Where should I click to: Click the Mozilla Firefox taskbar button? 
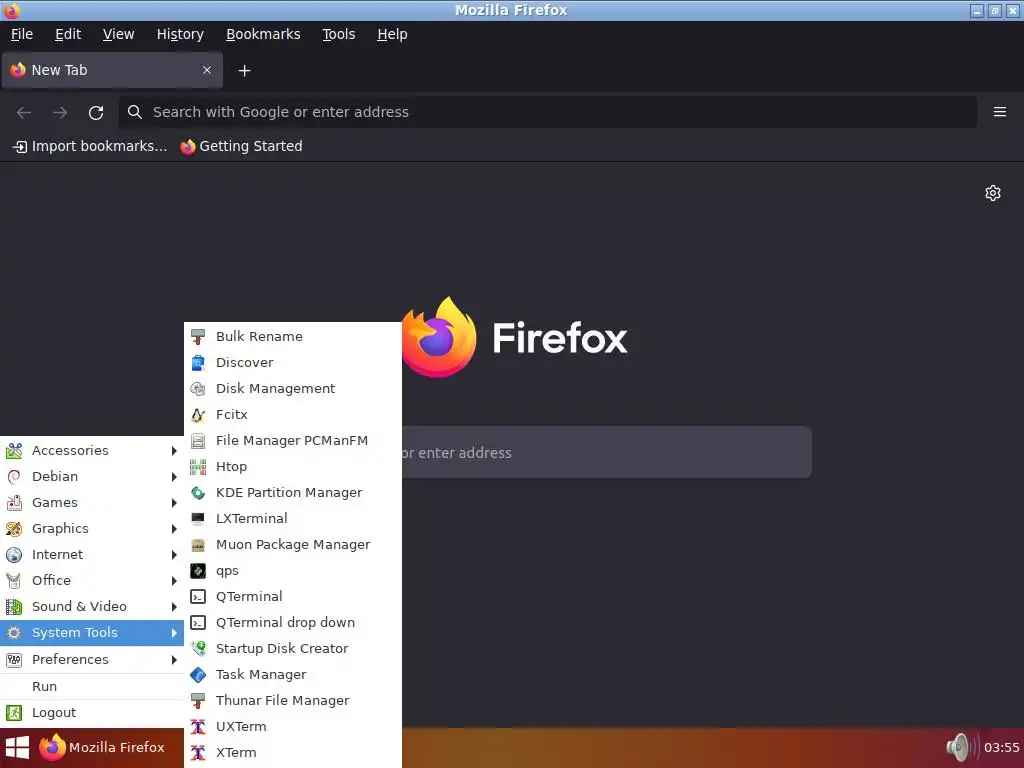click(x=102, y=748)
